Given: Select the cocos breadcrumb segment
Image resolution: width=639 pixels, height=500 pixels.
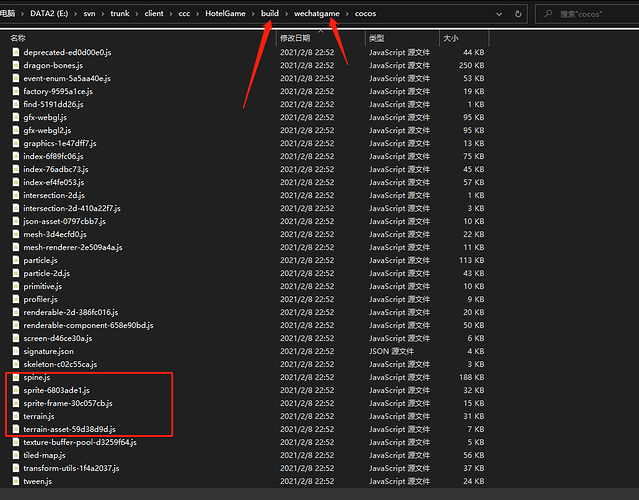Looking at the screenshot, I should [x=365, y=13].
